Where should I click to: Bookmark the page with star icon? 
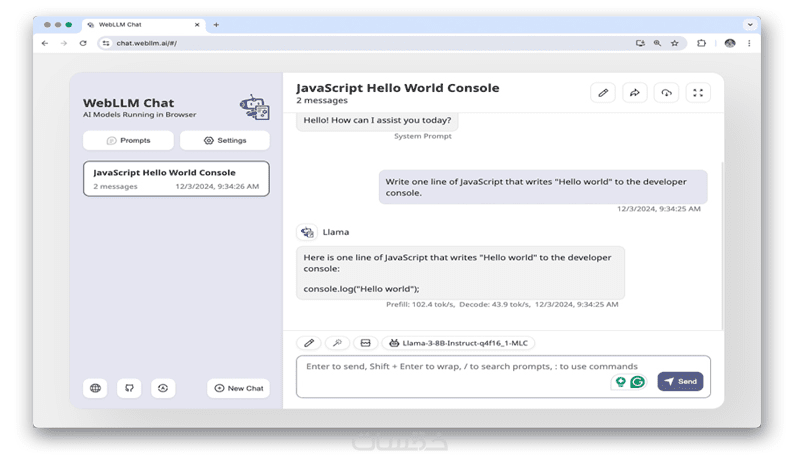(x=674, y=43)
